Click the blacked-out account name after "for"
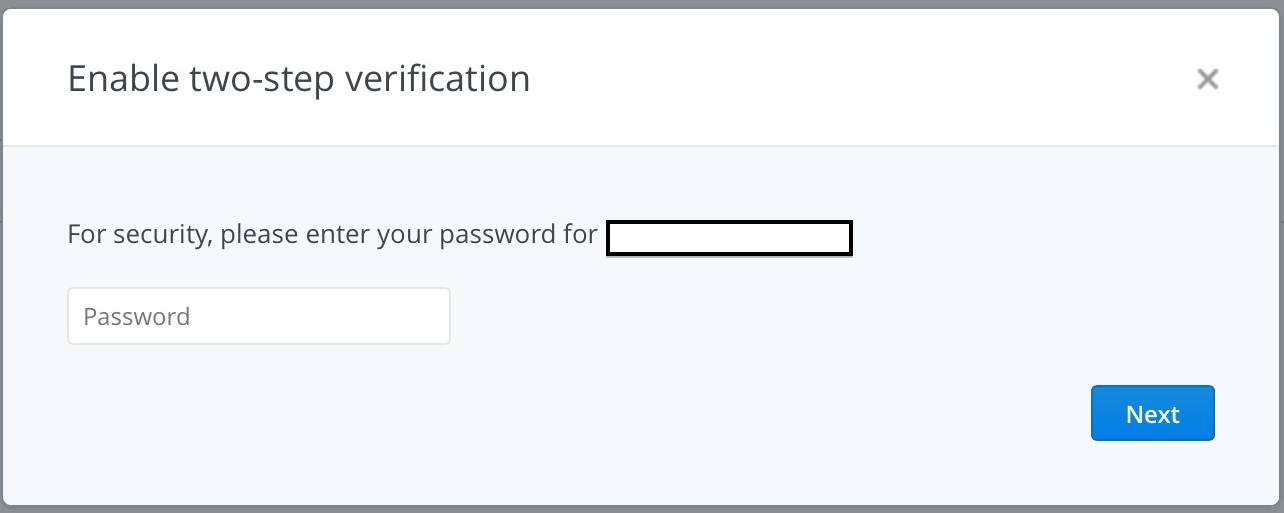Screen dimensions: 1284x513 point(729,238)
